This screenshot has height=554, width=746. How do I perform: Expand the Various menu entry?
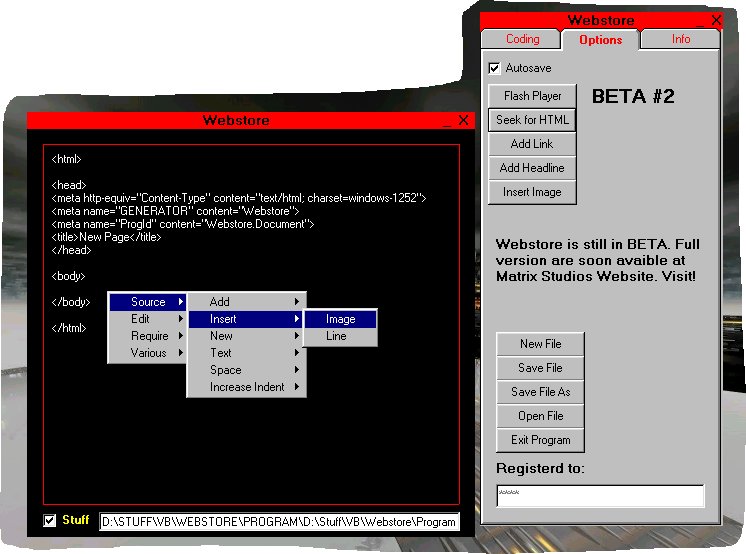click(148, 353)
